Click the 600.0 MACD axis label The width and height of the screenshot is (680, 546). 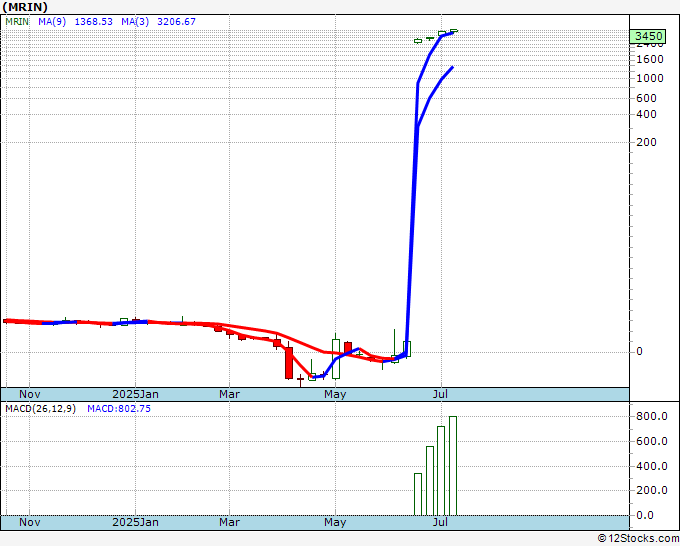[x=651, y=441]
